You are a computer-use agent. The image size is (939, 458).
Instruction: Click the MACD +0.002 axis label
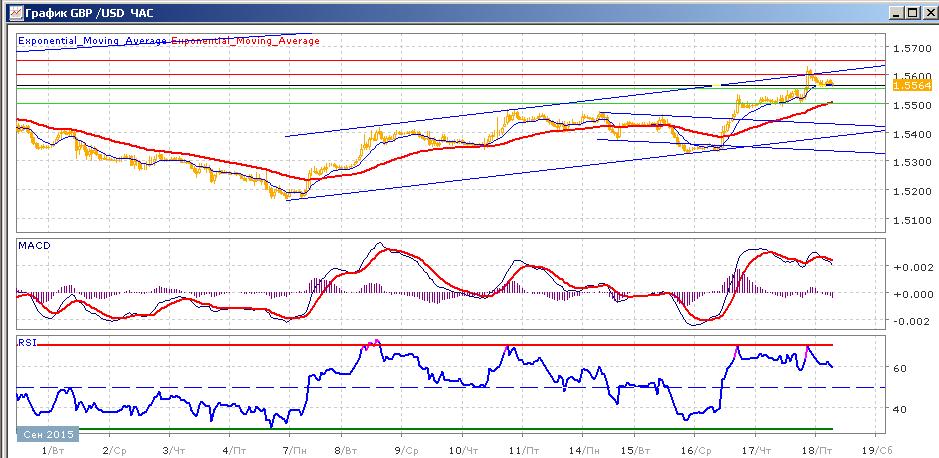click(913, 267)
